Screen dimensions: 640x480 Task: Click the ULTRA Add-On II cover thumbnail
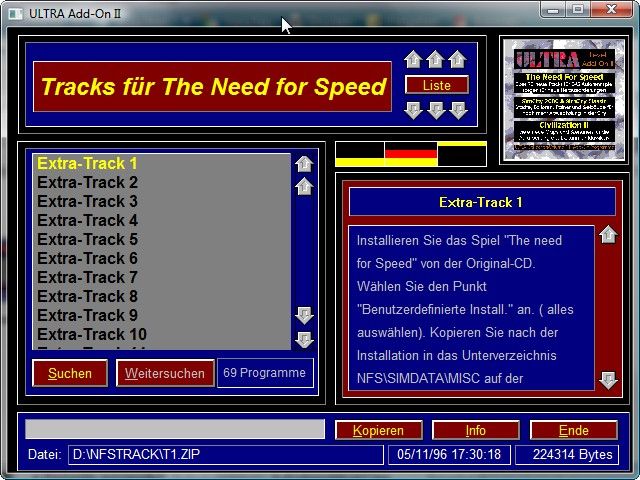[564, 100]
